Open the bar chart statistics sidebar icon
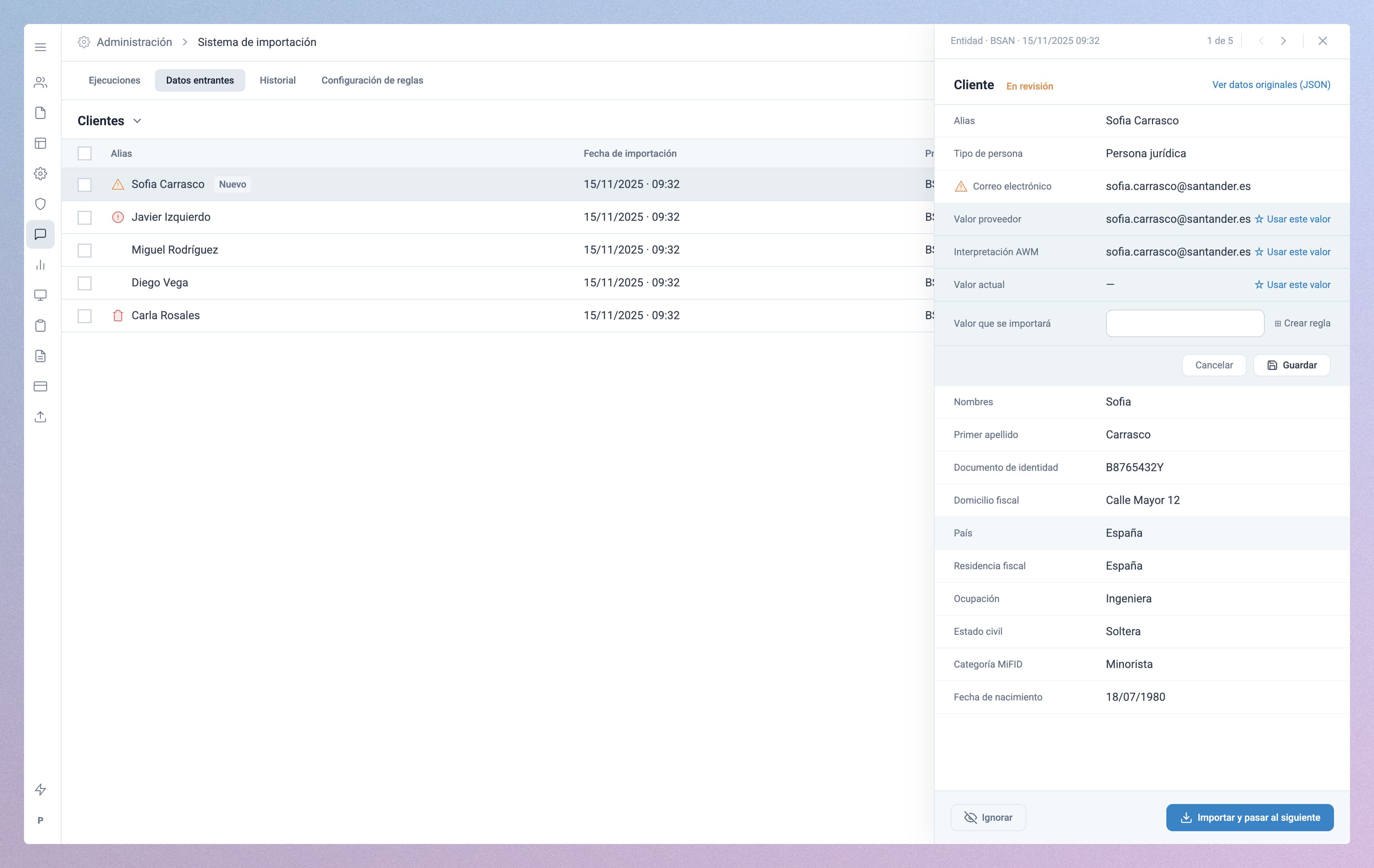Viewport: 1374px width, 868px height. tap(40, 265)
